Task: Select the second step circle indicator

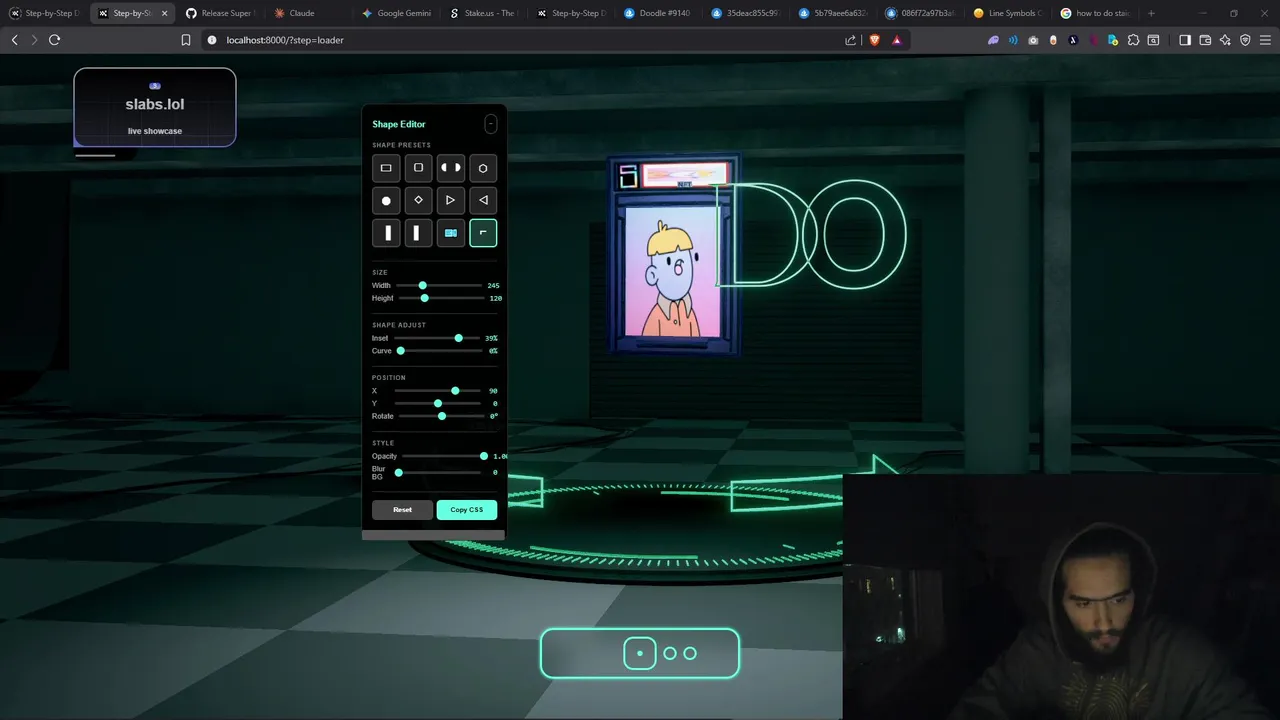Action: pos(670,653)
